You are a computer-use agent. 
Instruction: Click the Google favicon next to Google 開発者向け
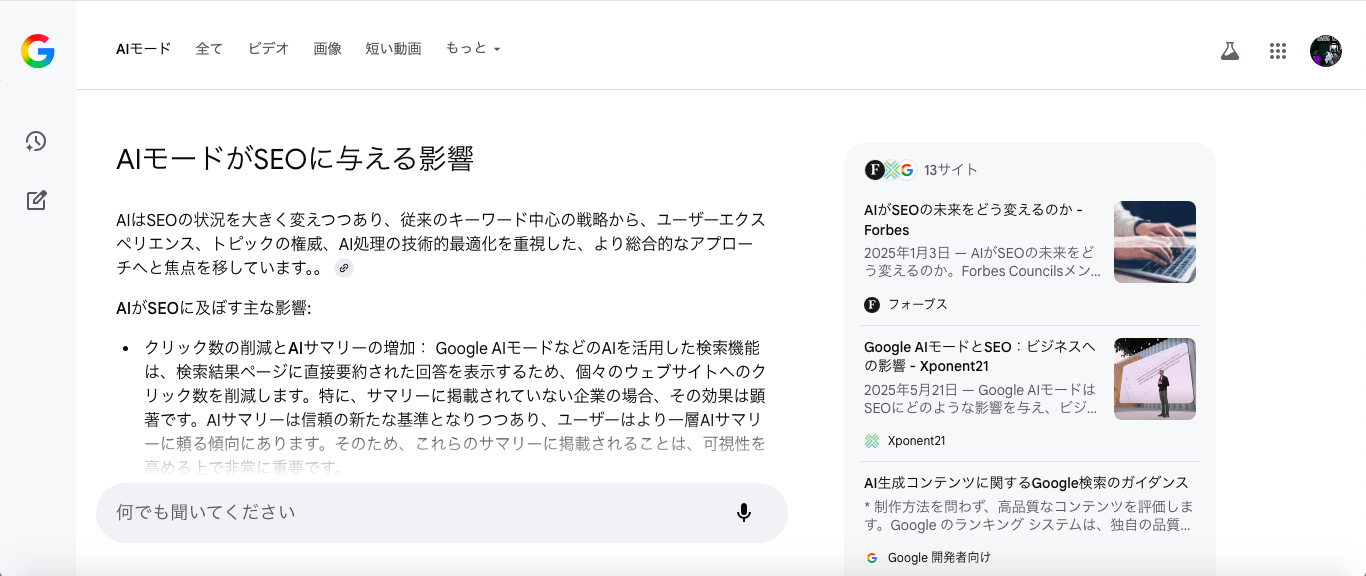pos(872,558)
